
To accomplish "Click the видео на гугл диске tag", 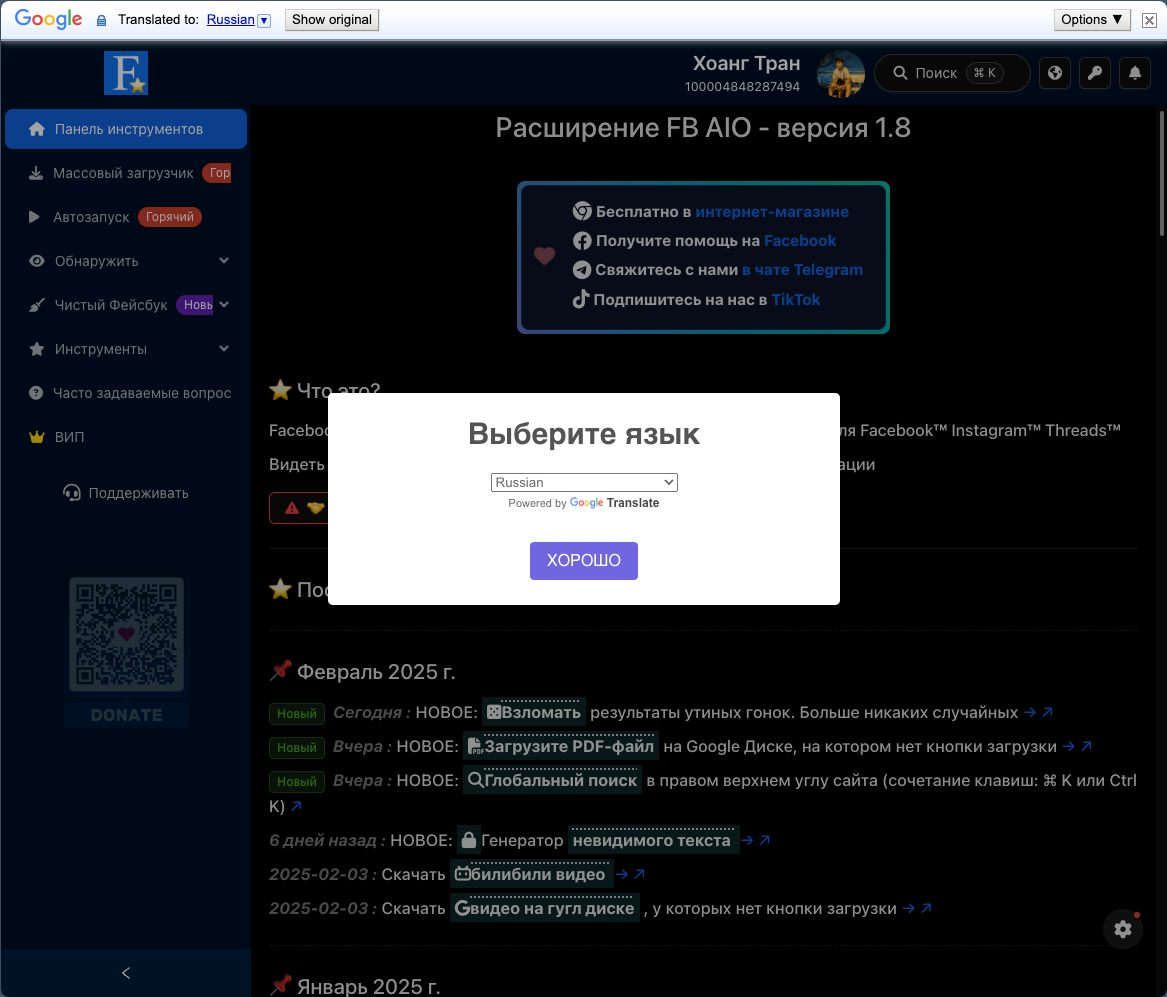I will point(544,908).
